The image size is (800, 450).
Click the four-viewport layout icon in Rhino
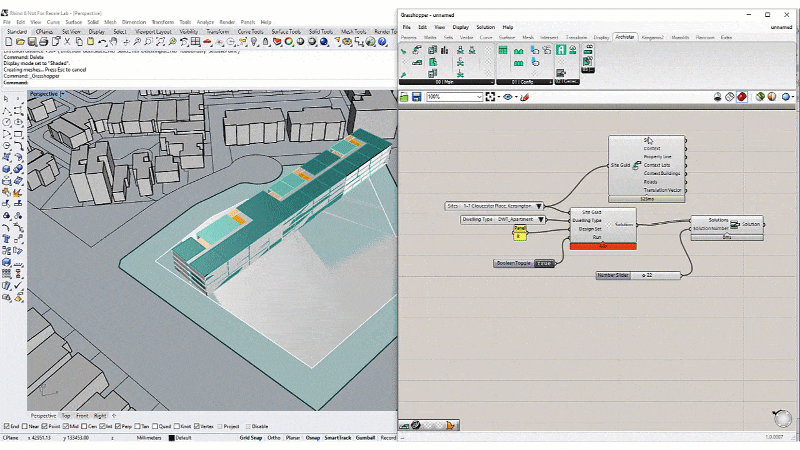195,41
